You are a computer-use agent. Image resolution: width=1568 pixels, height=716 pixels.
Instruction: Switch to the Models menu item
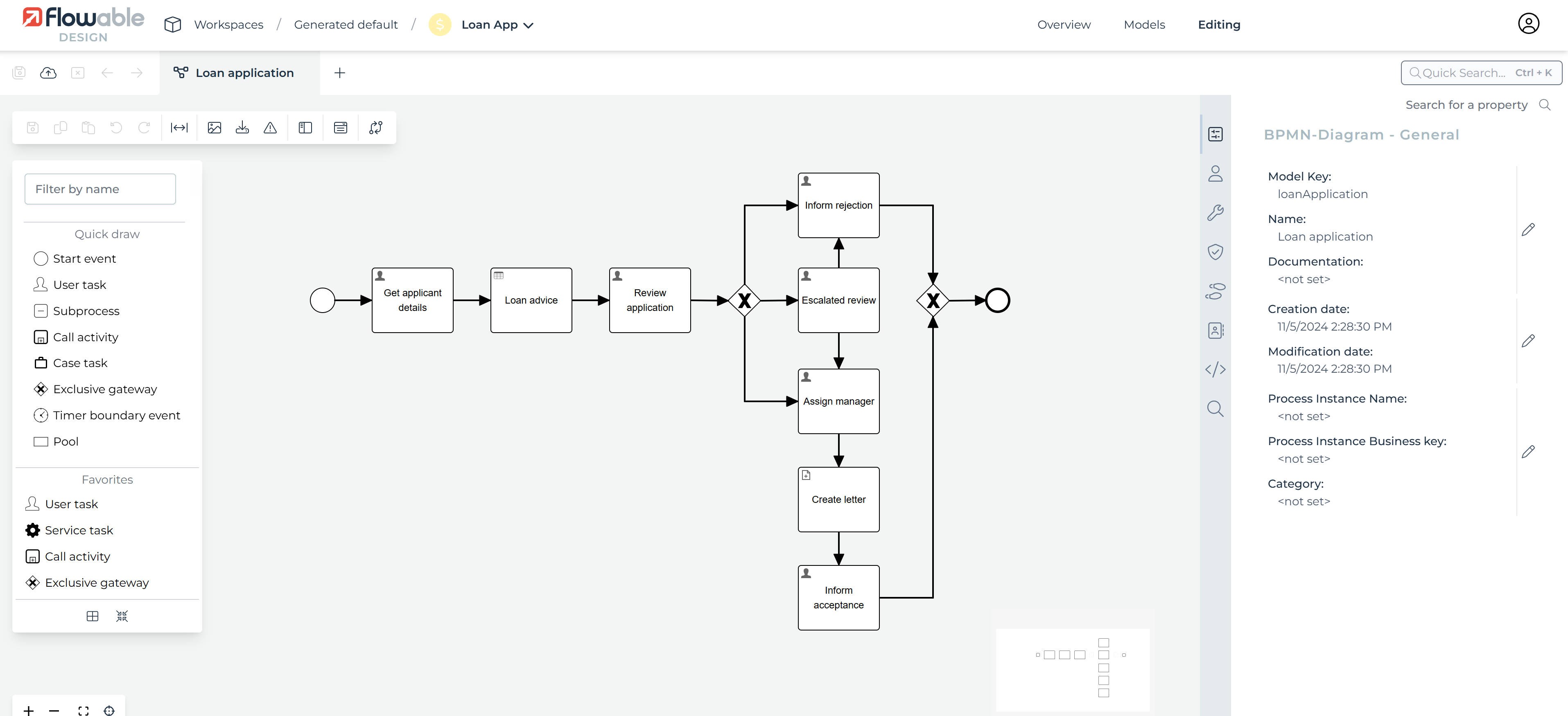1144,25
